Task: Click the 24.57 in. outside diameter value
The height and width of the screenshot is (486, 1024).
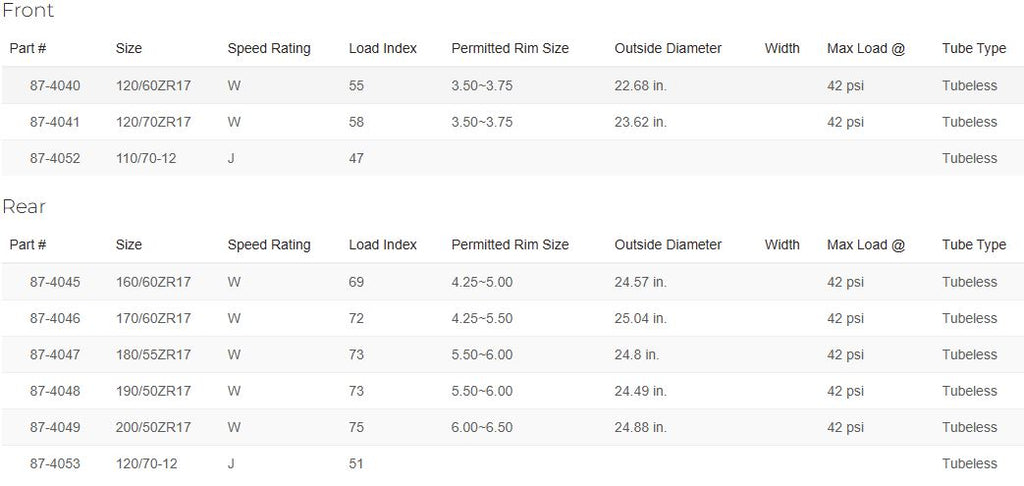Action: (x=641, y=282)
